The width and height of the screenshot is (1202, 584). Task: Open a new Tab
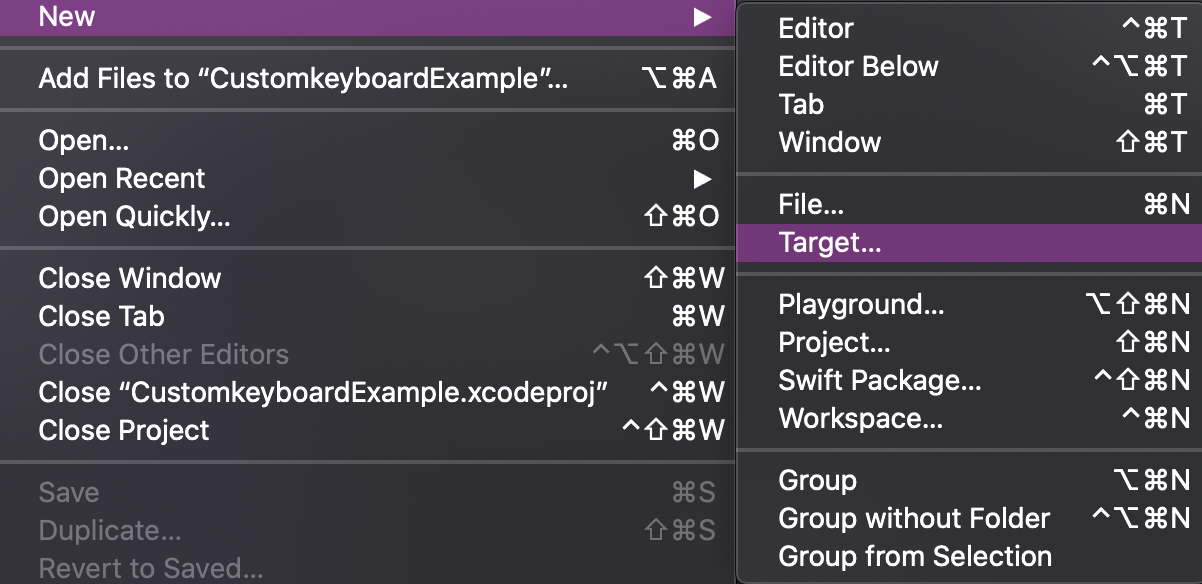(x=798, y=104)
